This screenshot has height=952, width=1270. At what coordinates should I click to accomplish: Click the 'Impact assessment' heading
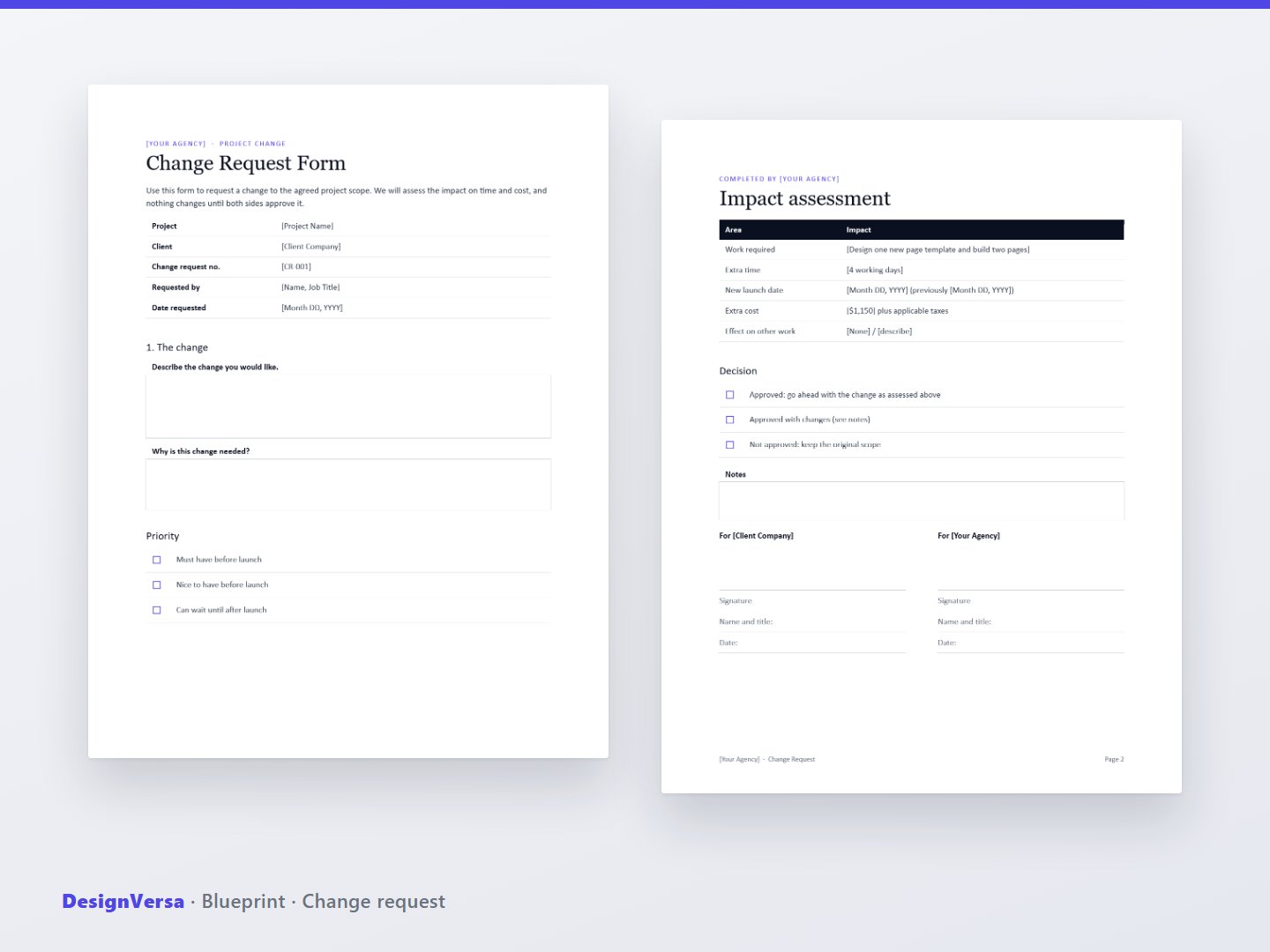tap(804, 198)
